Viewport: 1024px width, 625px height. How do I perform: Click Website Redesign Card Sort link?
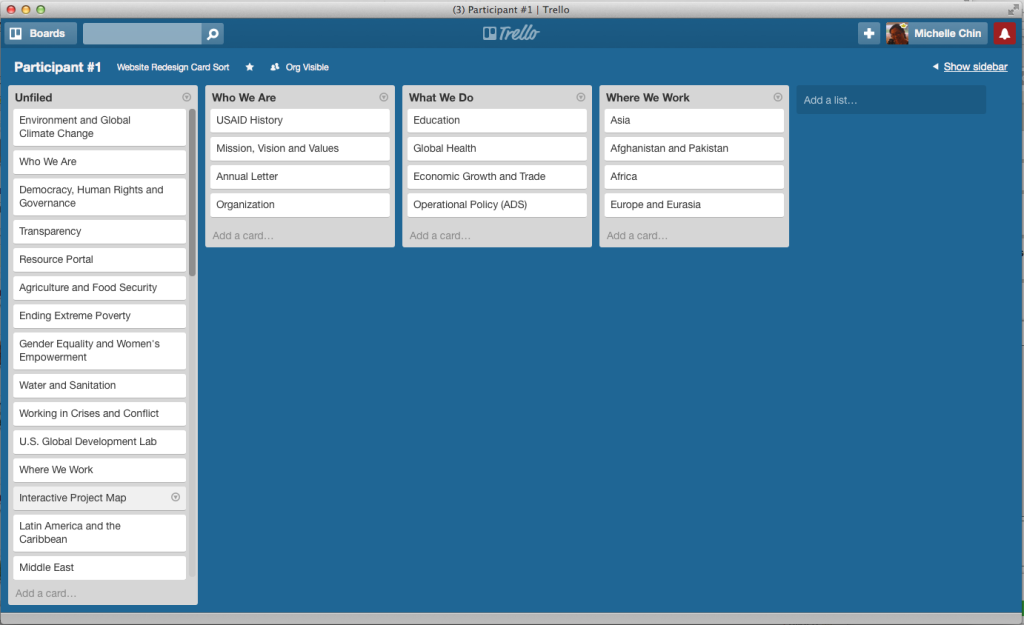[173, 67]
